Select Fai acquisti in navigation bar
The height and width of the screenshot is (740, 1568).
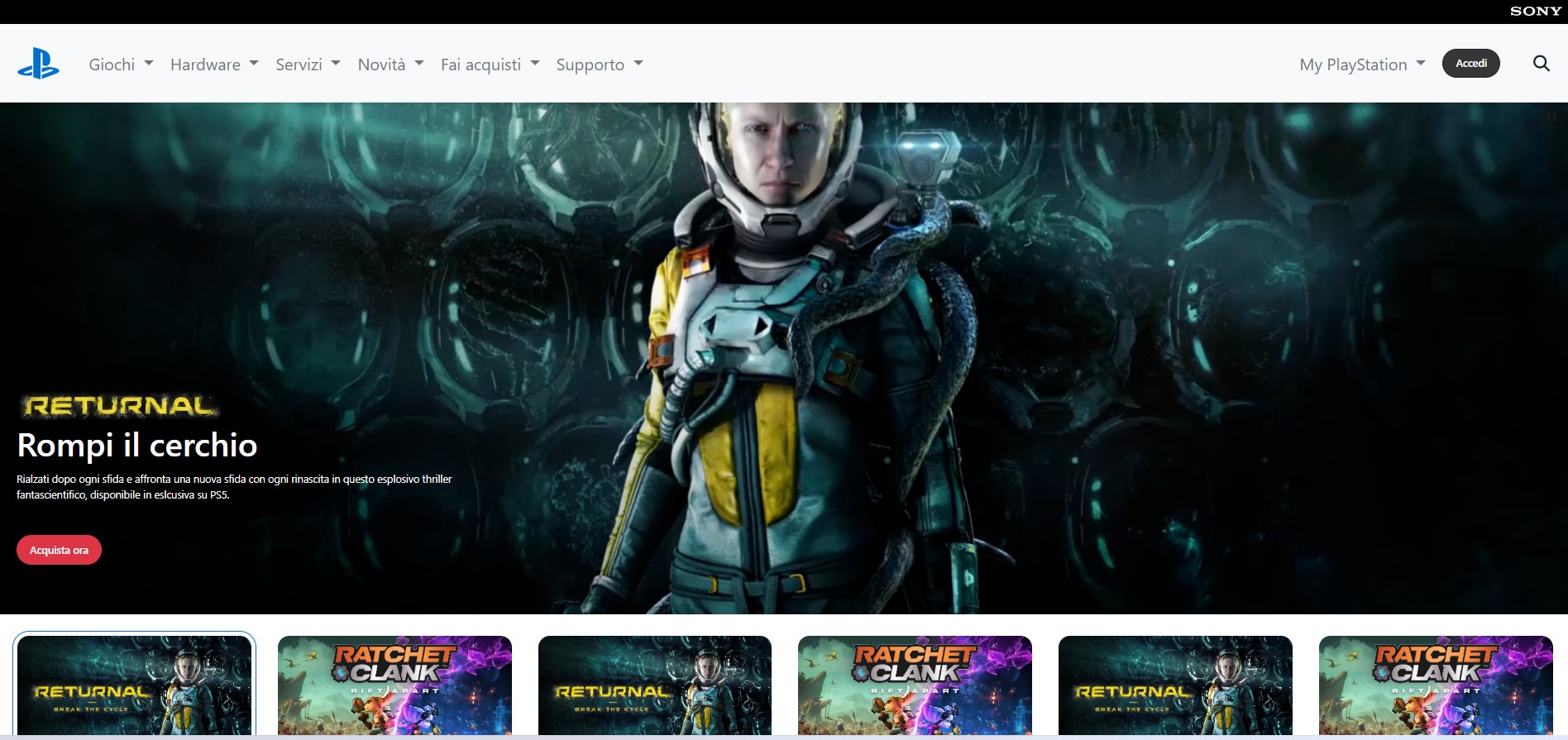pos(490,64)
